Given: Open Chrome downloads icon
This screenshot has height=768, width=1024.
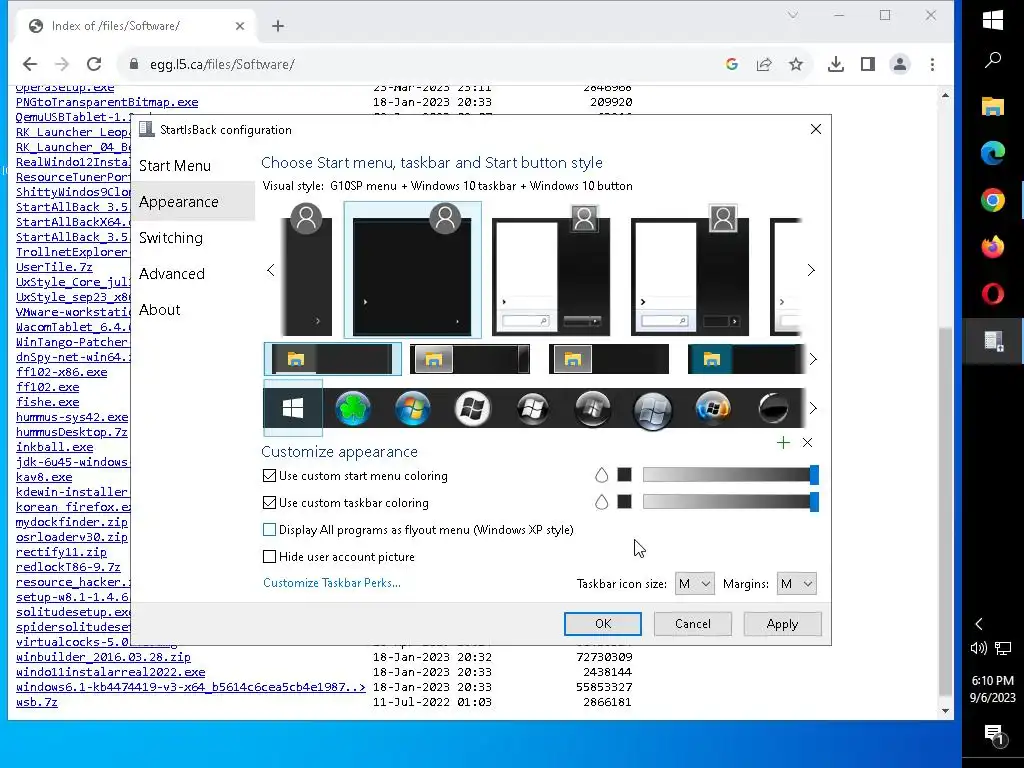Looking at the screenshot, I should click(x=835, y=64).
